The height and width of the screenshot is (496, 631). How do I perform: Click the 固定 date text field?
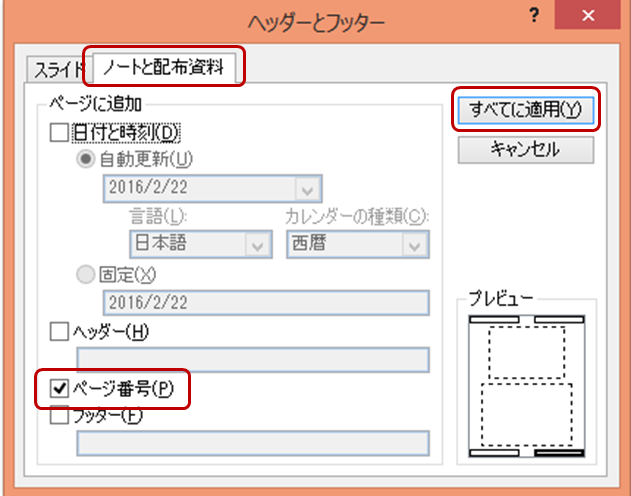pos(266,303)
